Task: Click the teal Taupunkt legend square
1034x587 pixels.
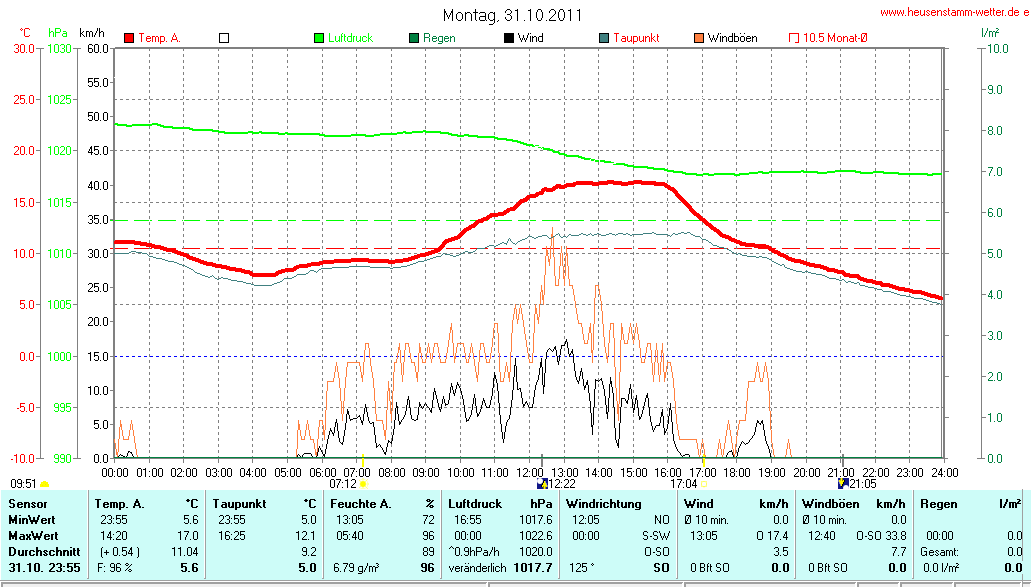Action: pyautogui.click(x=604, y=38)
